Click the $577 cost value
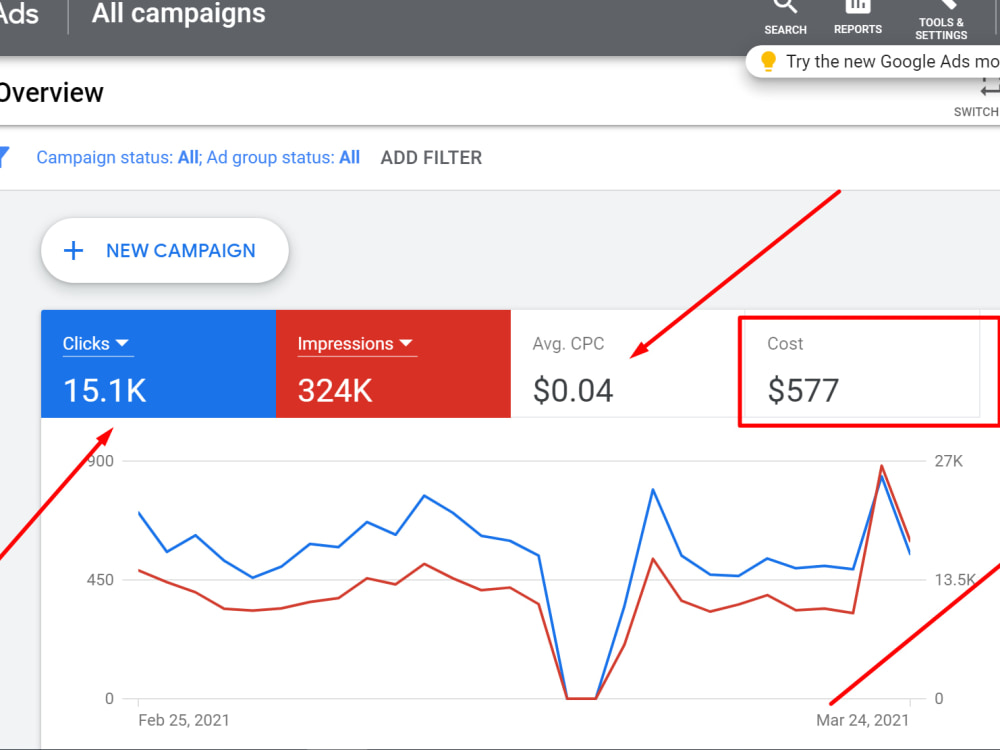The width and height of the screenshot is (1000, 750). click(x=803, y=390)
